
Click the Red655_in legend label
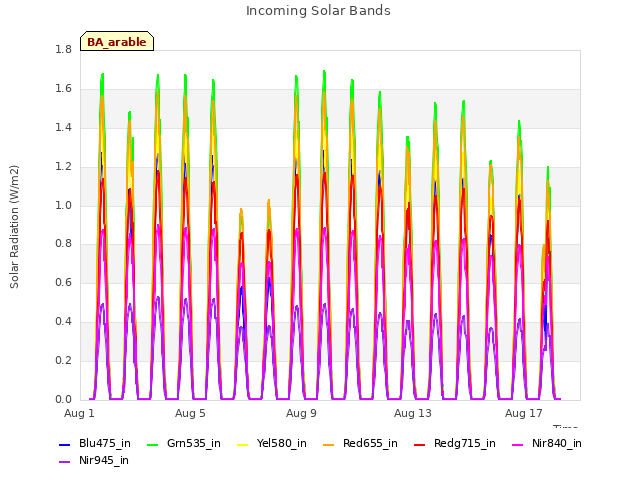[x=370, y=443]
